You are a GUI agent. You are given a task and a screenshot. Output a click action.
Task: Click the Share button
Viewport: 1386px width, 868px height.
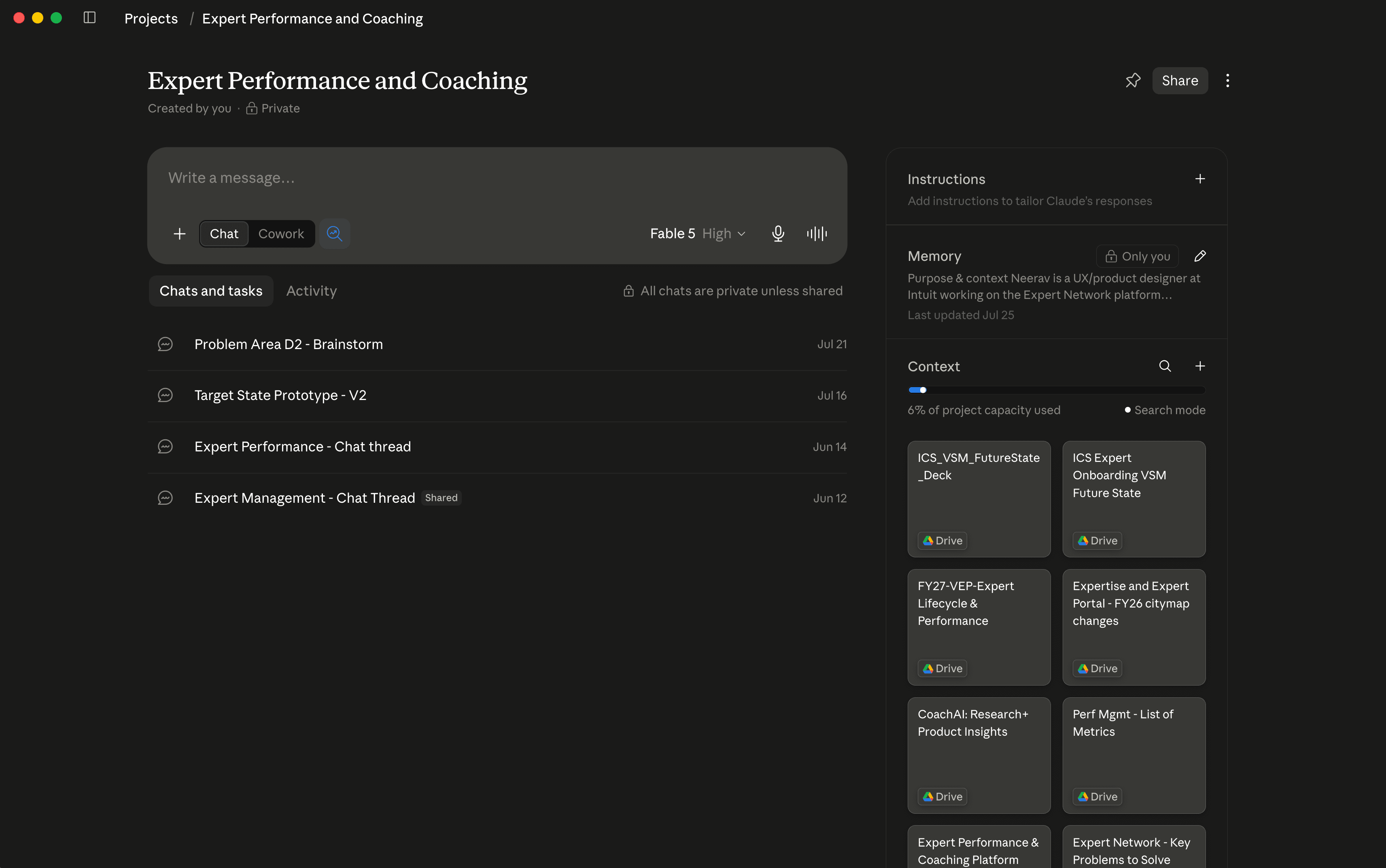[x=1180, y=80]
